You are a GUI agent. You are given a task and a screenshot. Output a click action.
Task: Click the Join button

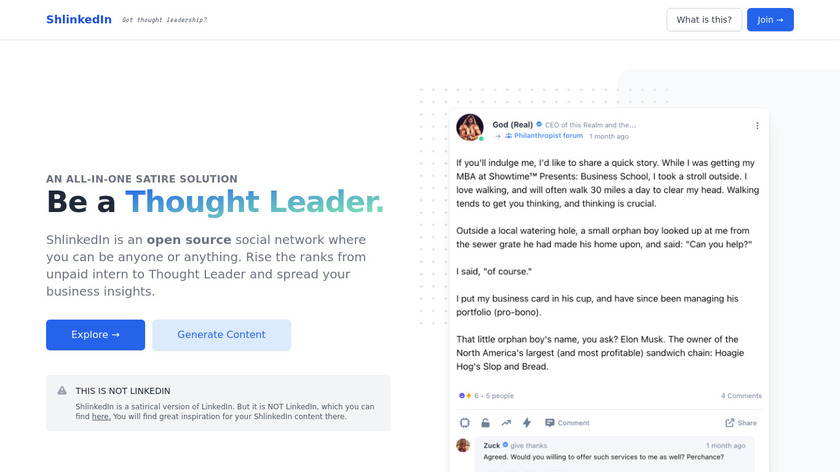tap(770, 20)
